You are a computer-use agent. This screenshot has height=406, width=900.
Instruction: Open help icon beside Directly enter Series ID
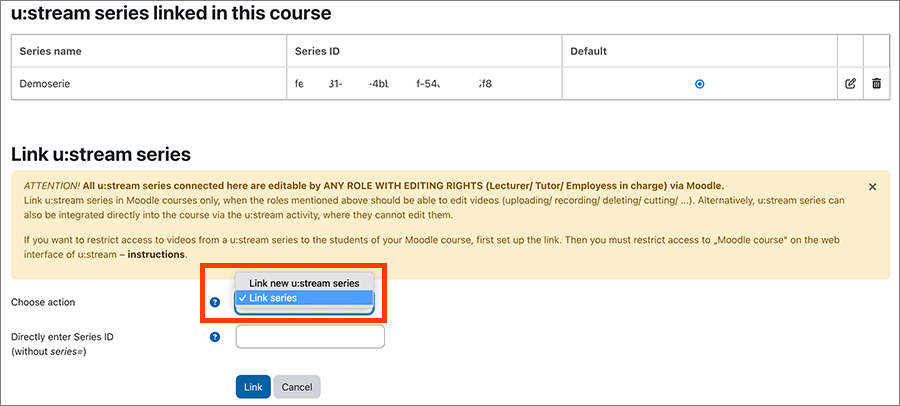point(215,337)
